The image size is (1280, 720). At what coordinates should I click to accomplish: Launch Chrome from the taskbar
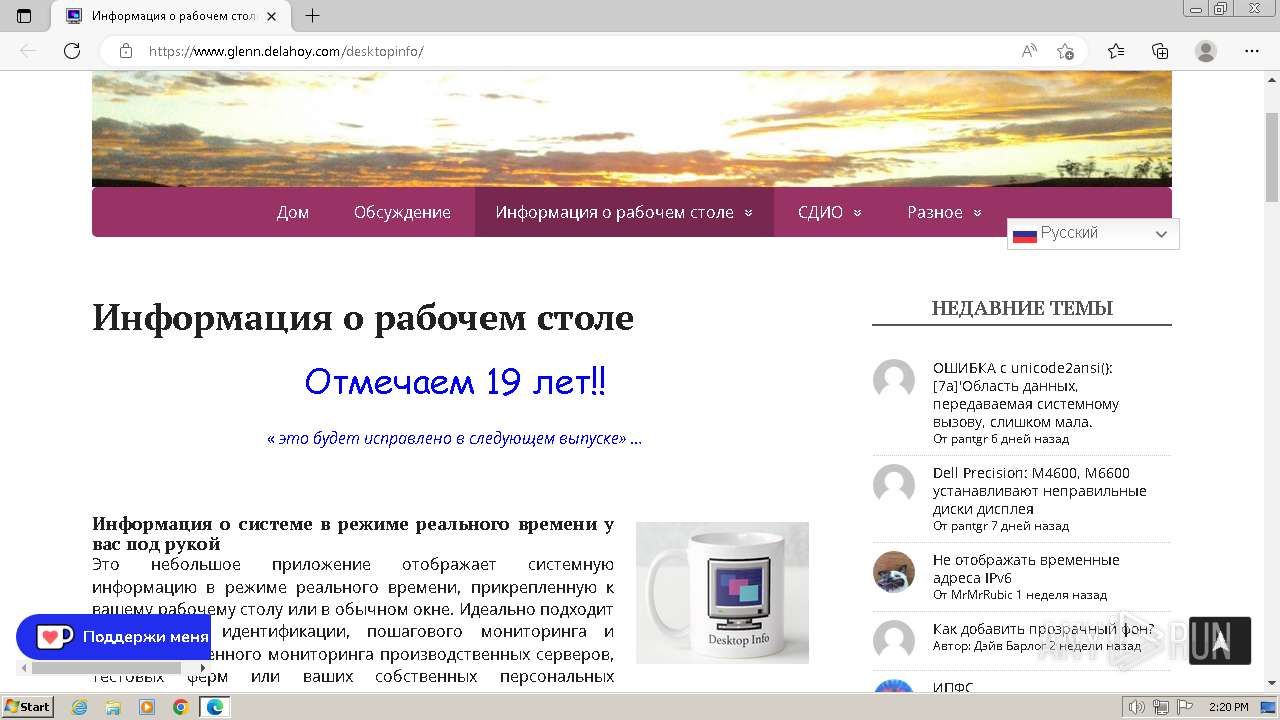[181, 707]
